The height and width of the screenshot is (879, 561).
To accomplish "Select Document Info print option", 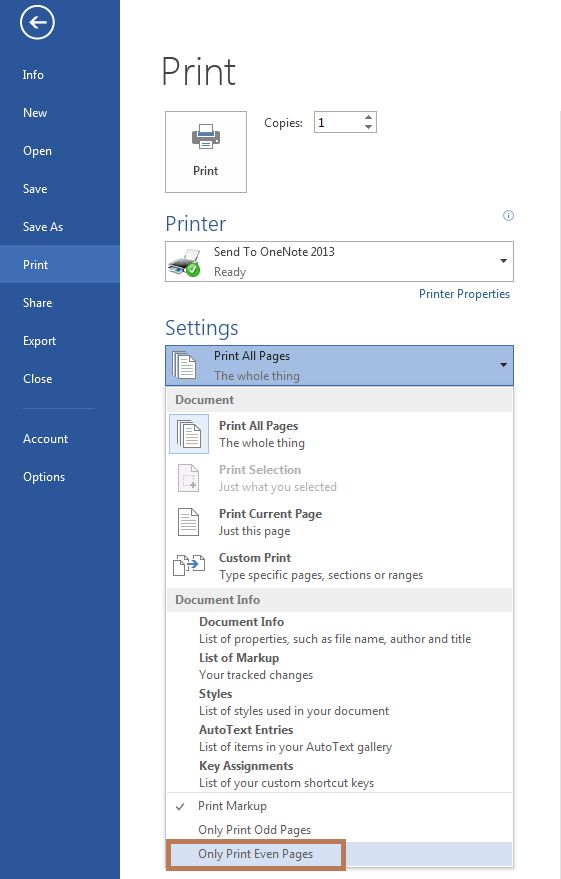I will pos(339,630).
